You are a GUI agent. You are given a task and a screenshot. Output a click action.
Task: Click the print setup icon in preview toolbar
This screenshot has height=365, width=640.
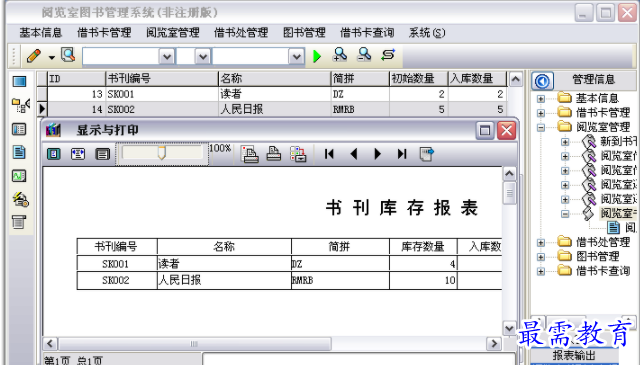(249, 154)
